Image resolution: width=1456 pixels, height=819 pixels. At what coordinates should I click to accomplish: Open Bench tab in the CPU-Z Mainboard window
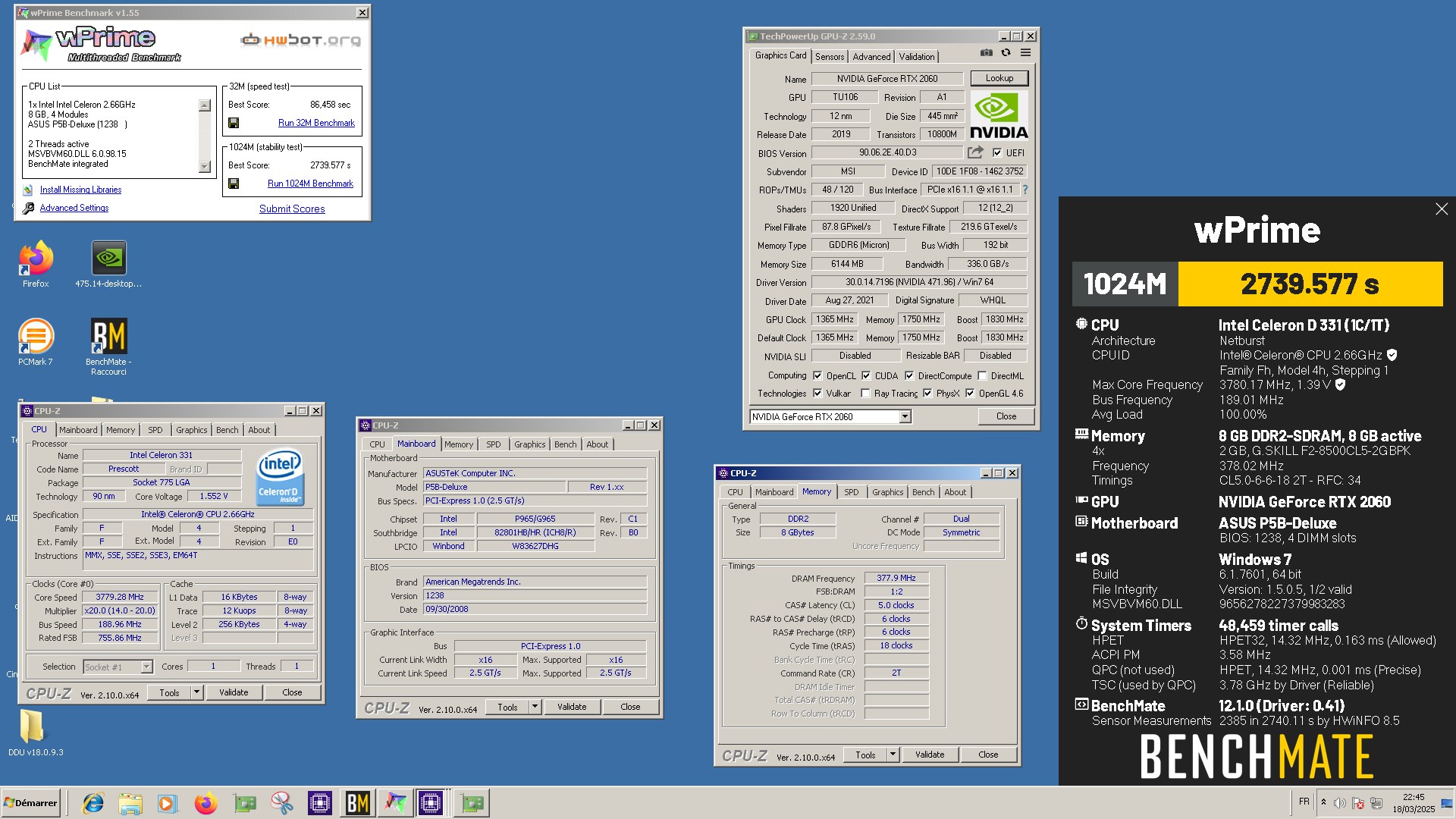[565, 444]
